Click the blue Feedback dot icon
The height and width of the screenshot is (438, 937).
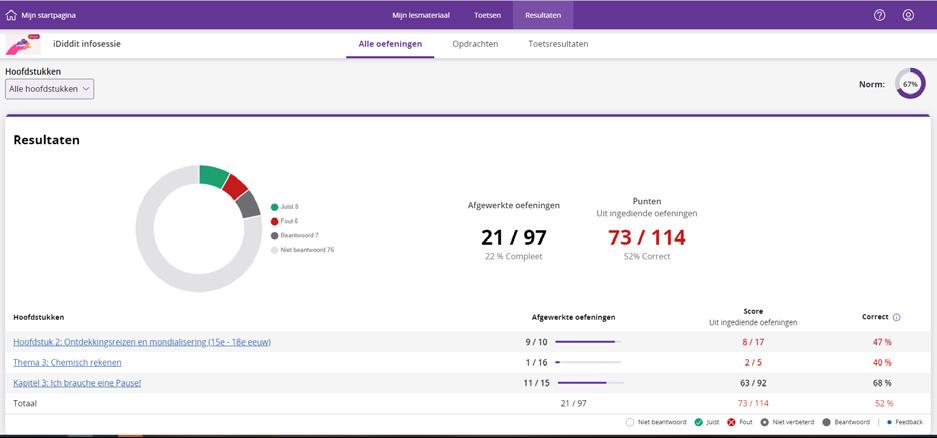coord(889,422)
